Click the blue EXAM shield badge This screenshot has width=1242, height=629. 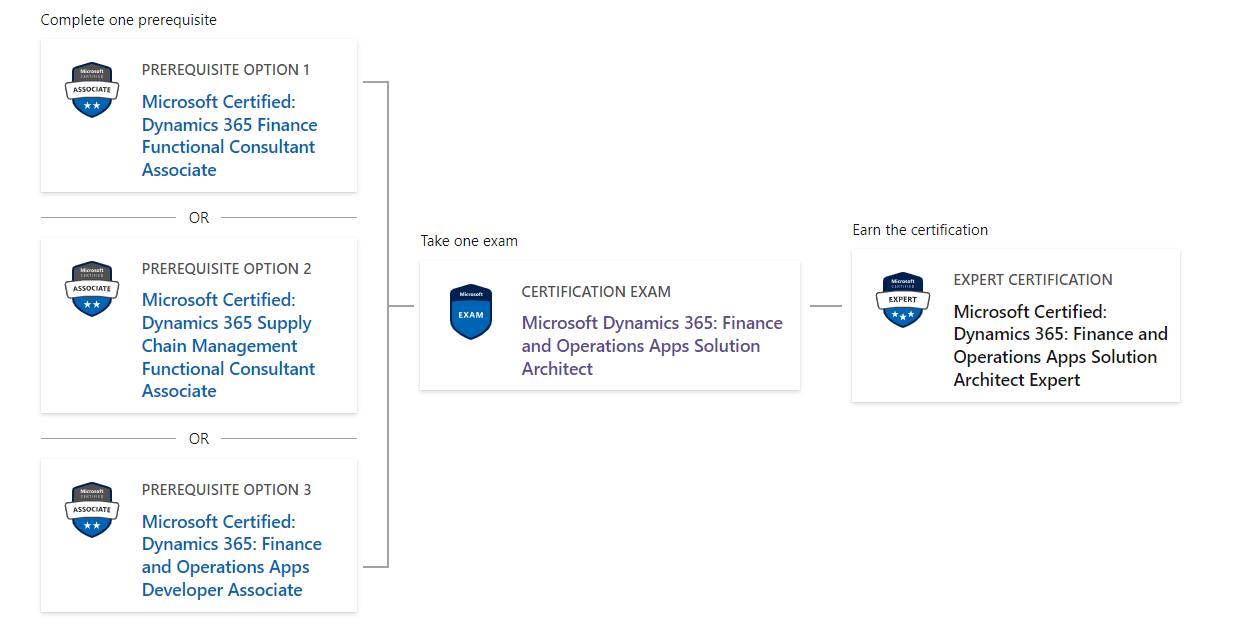471,312
